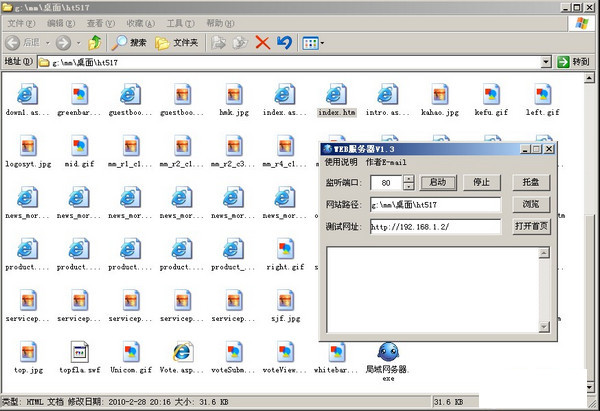600x411 pixels.
Task: Open the 工具(T) menu
Action: (x=180, y=22)
